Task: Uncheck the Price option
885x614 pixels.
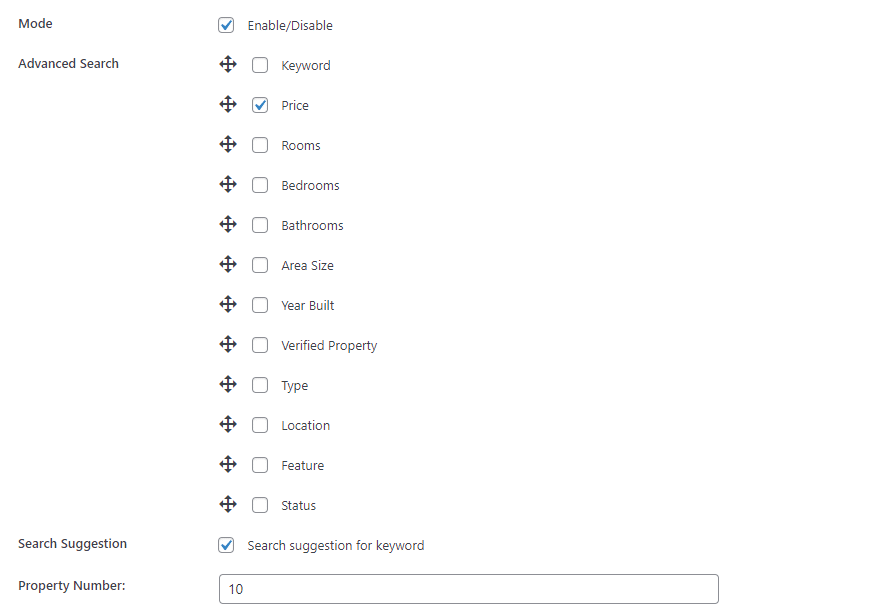Action: click(x=260, y=104)
